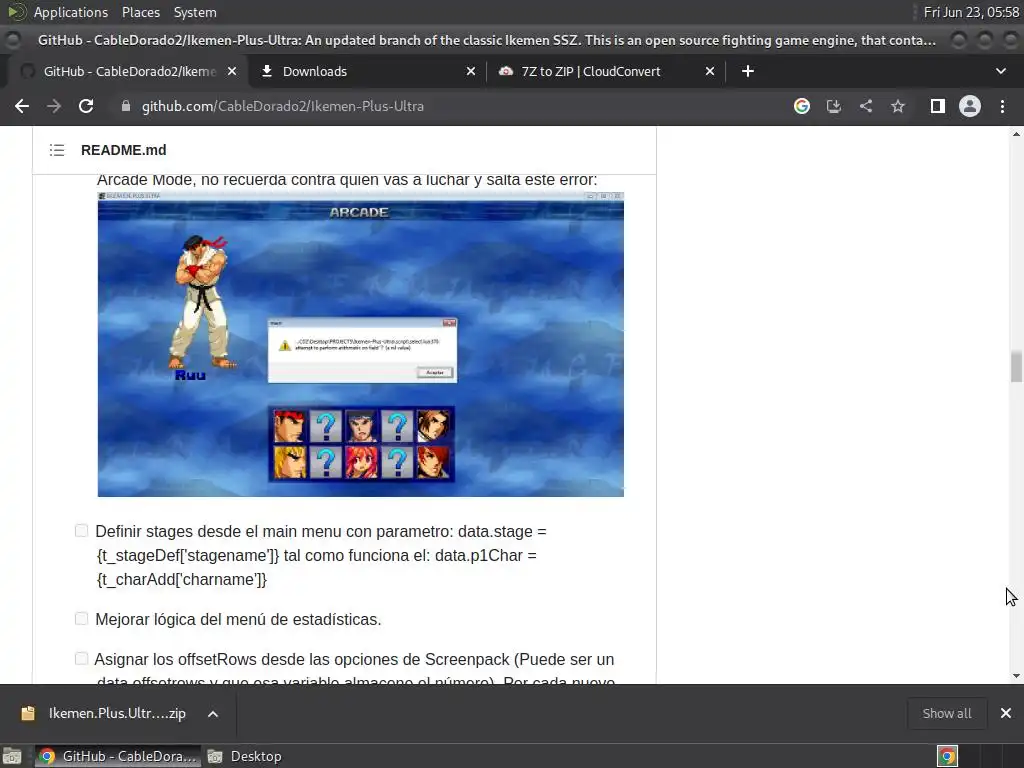
Task: Click the address bar URL field
Action: [x=451, y=106]
